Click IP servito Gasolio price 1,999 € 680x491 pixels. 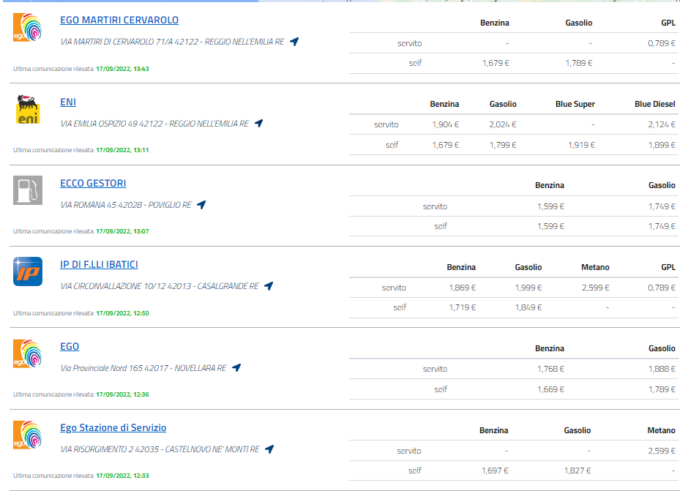coord(528,288)
